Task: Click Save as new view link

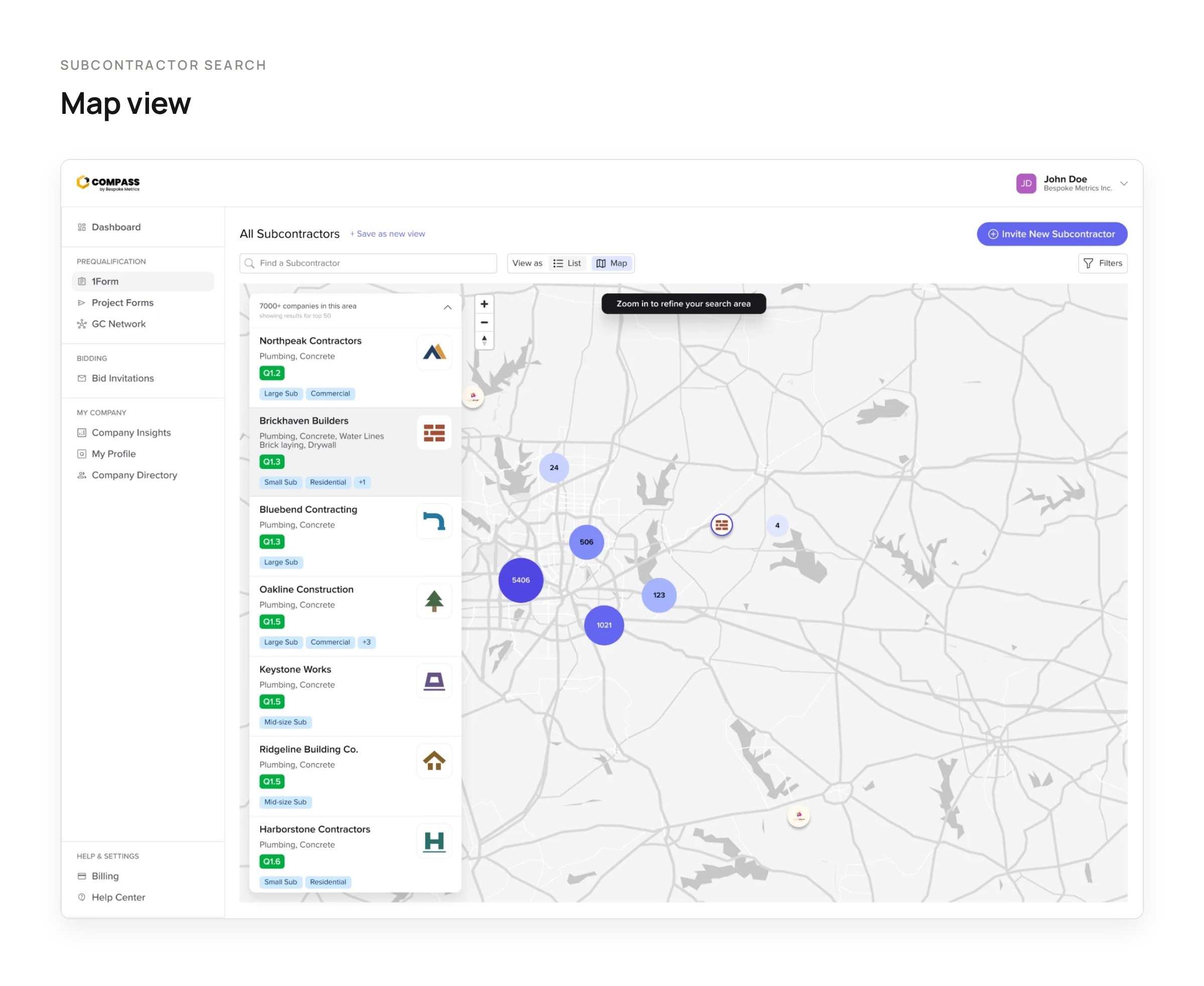Action: pyautogui.click(x=387, y=234)
